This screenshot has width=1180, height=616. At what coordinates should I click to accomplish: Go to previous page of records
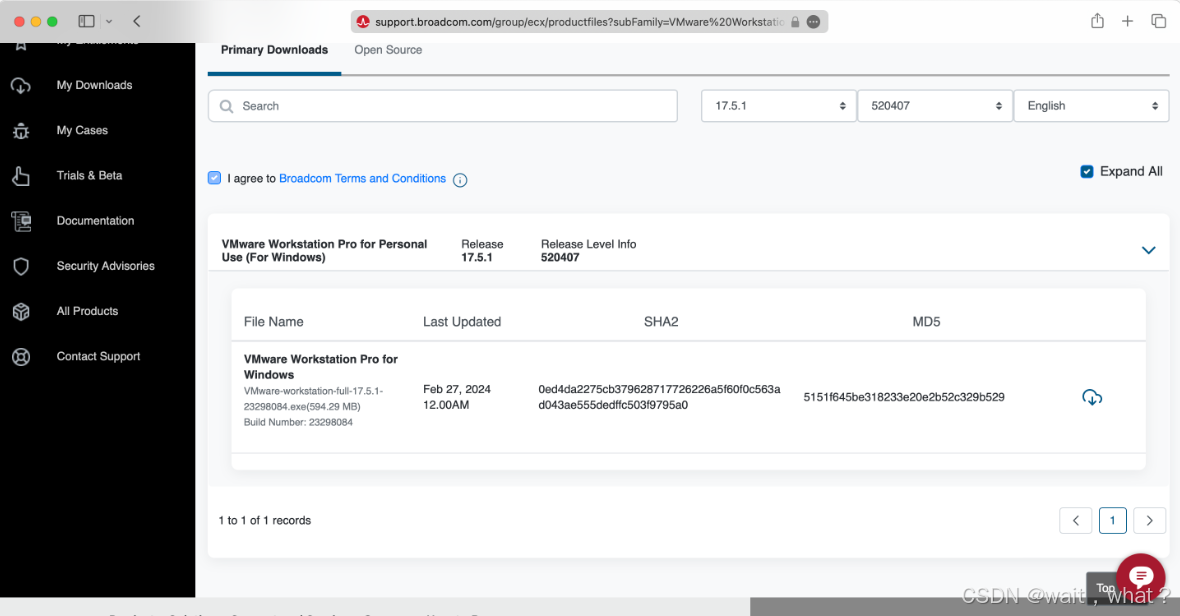tap(1075, 520)
